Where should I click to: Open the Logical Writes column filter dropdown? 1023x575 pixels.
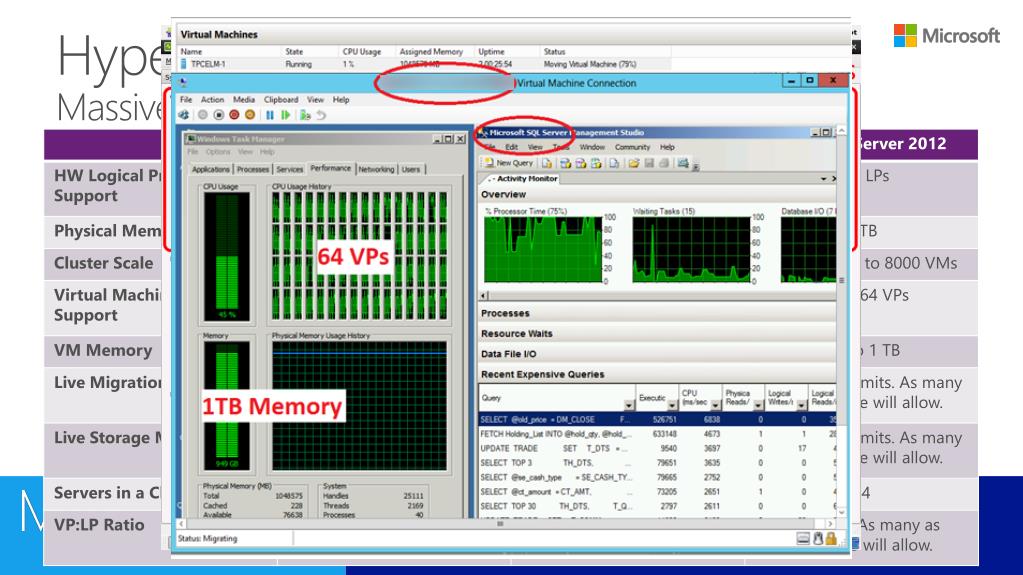tap(802, 405)
